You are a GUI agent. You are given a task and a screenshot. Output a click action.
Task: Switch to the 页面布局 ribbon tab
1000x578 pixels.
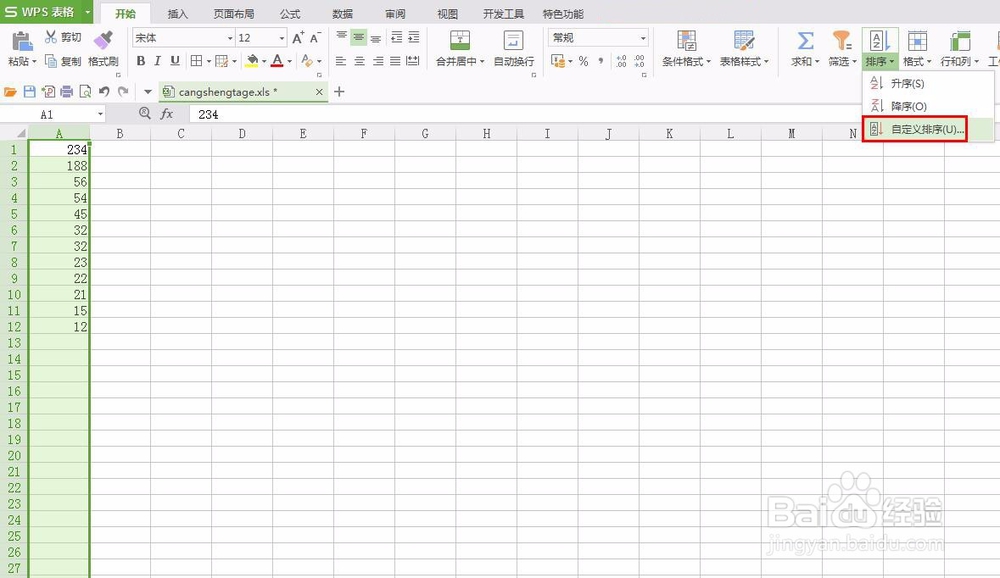click(233, 13)
